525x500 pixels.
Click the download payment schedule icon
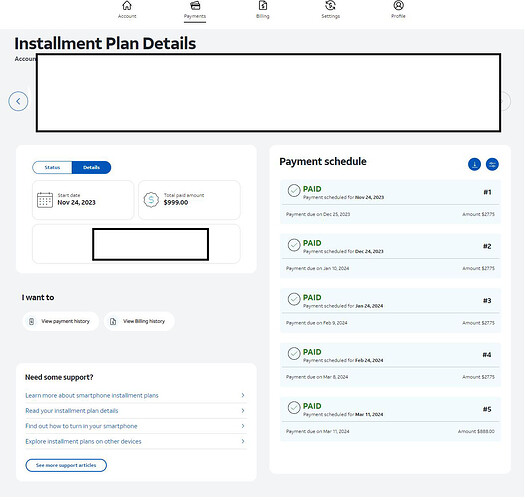click(x=474, y=164)
